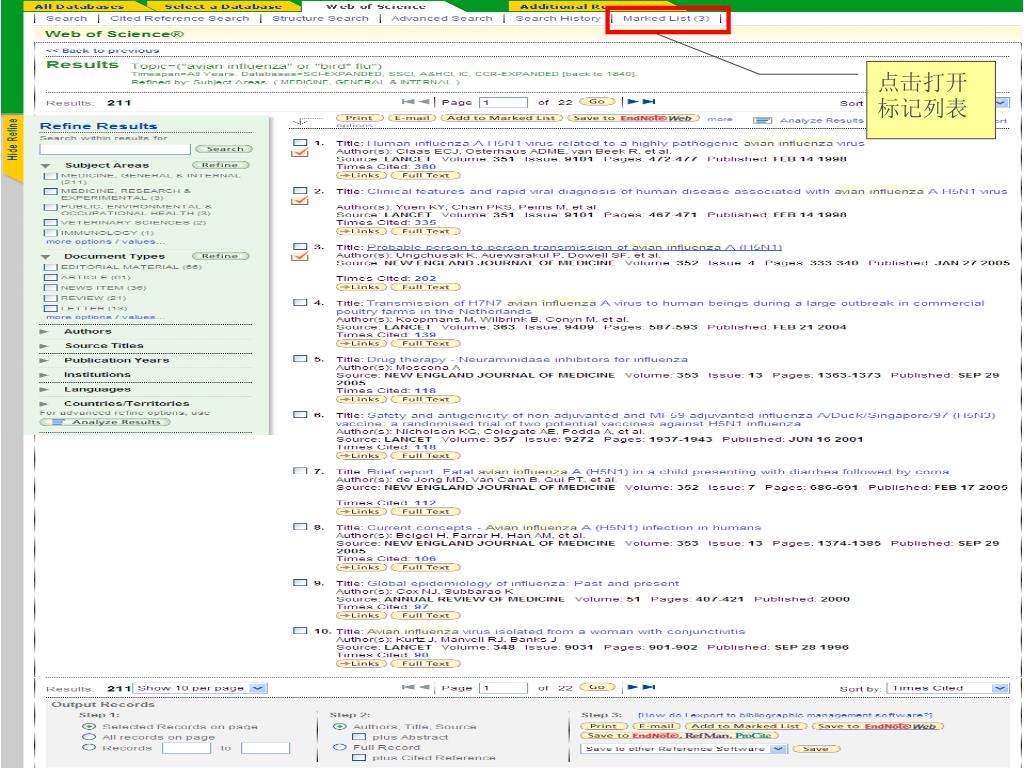Open Save to other Reference Software dropdown

[x=683, y=748]
